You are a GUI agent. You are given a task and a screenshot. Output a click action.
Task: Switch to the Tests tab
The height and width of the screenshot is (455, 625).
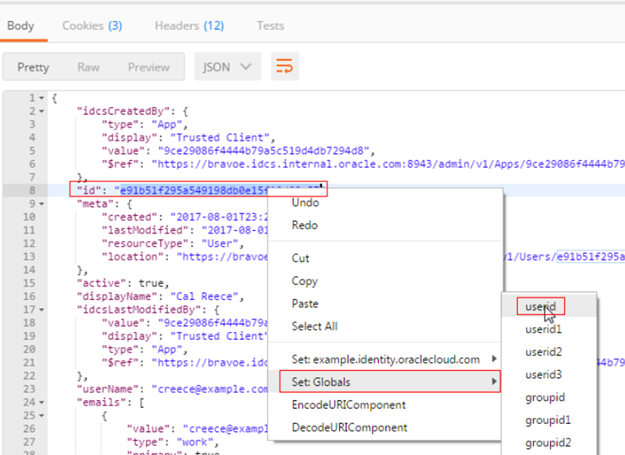click(270, 26)
